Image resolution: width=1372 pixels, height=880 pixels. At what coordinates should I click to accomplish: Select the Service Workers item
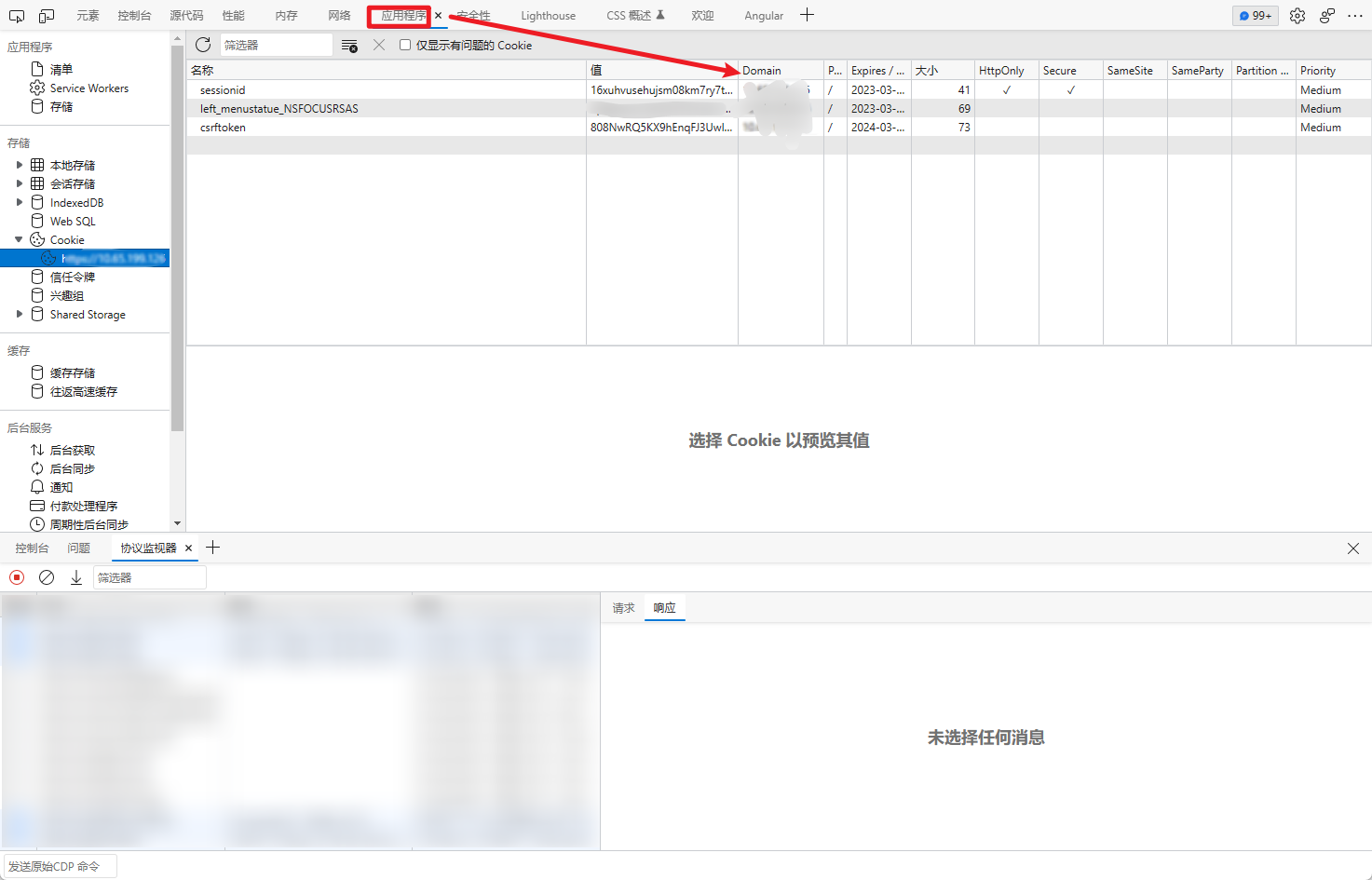point(88,88)
